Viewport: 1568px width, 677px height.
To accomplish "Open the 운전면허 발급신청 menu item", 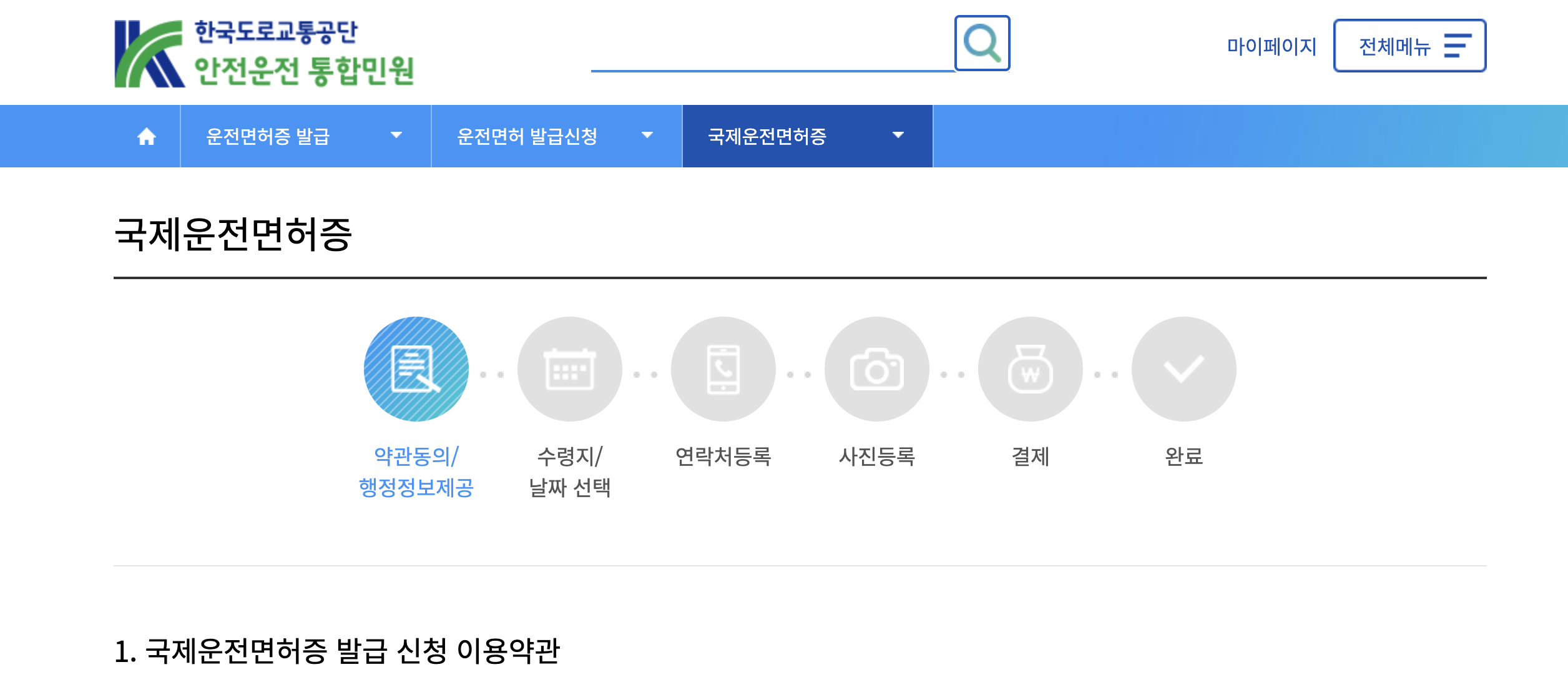I will [x=527, y=136].
